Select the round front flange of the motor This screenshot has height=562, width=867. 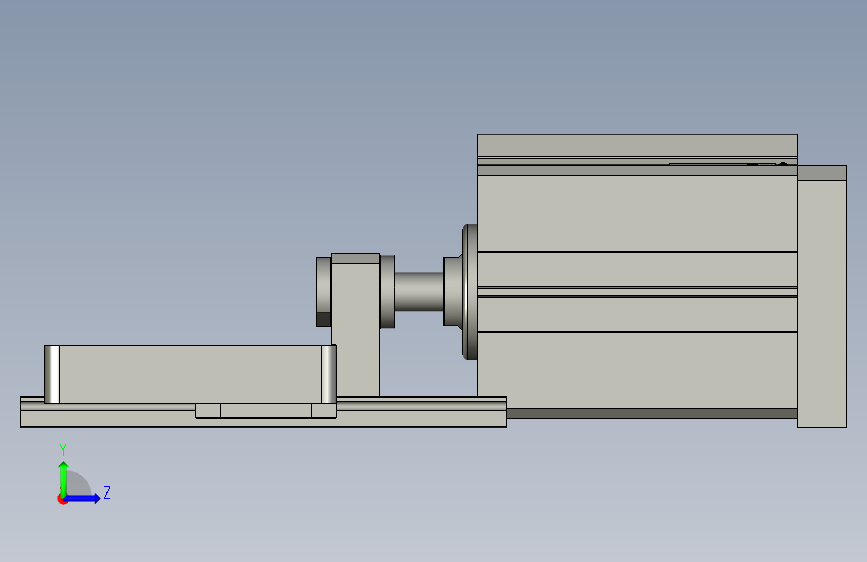470,292
